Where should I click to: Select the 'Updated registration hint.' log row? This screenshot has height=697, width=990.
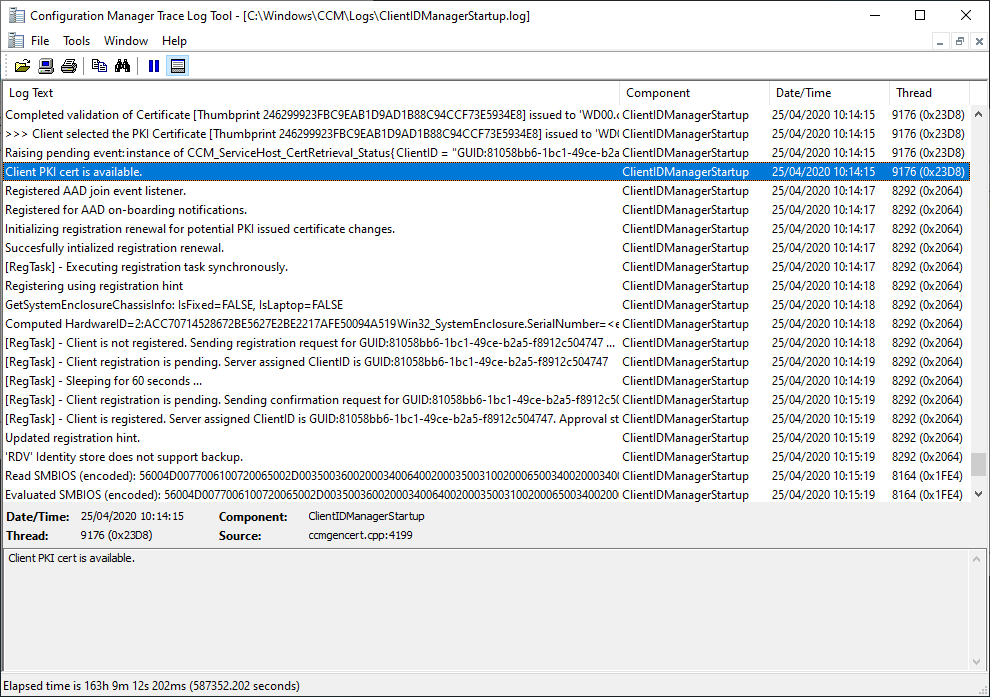pos(300,438)
